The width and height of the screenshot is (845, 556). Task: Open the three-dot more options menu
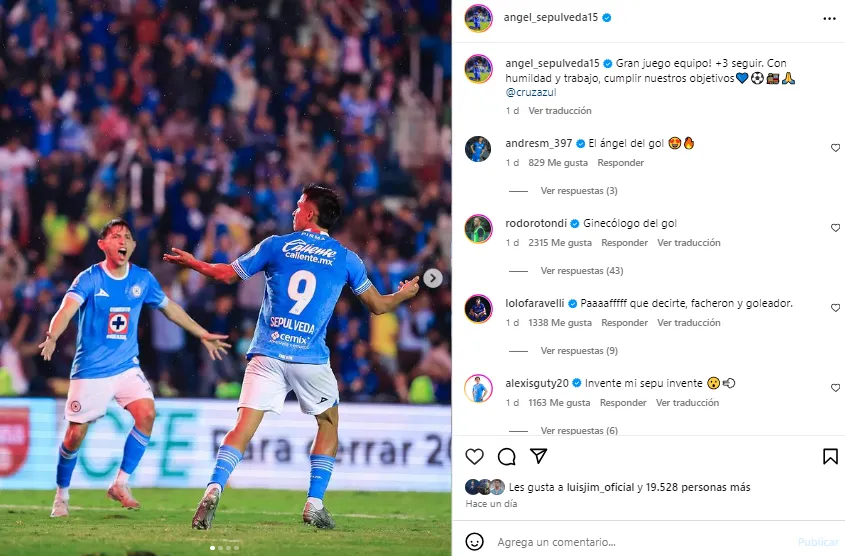[x=829, y=19]
